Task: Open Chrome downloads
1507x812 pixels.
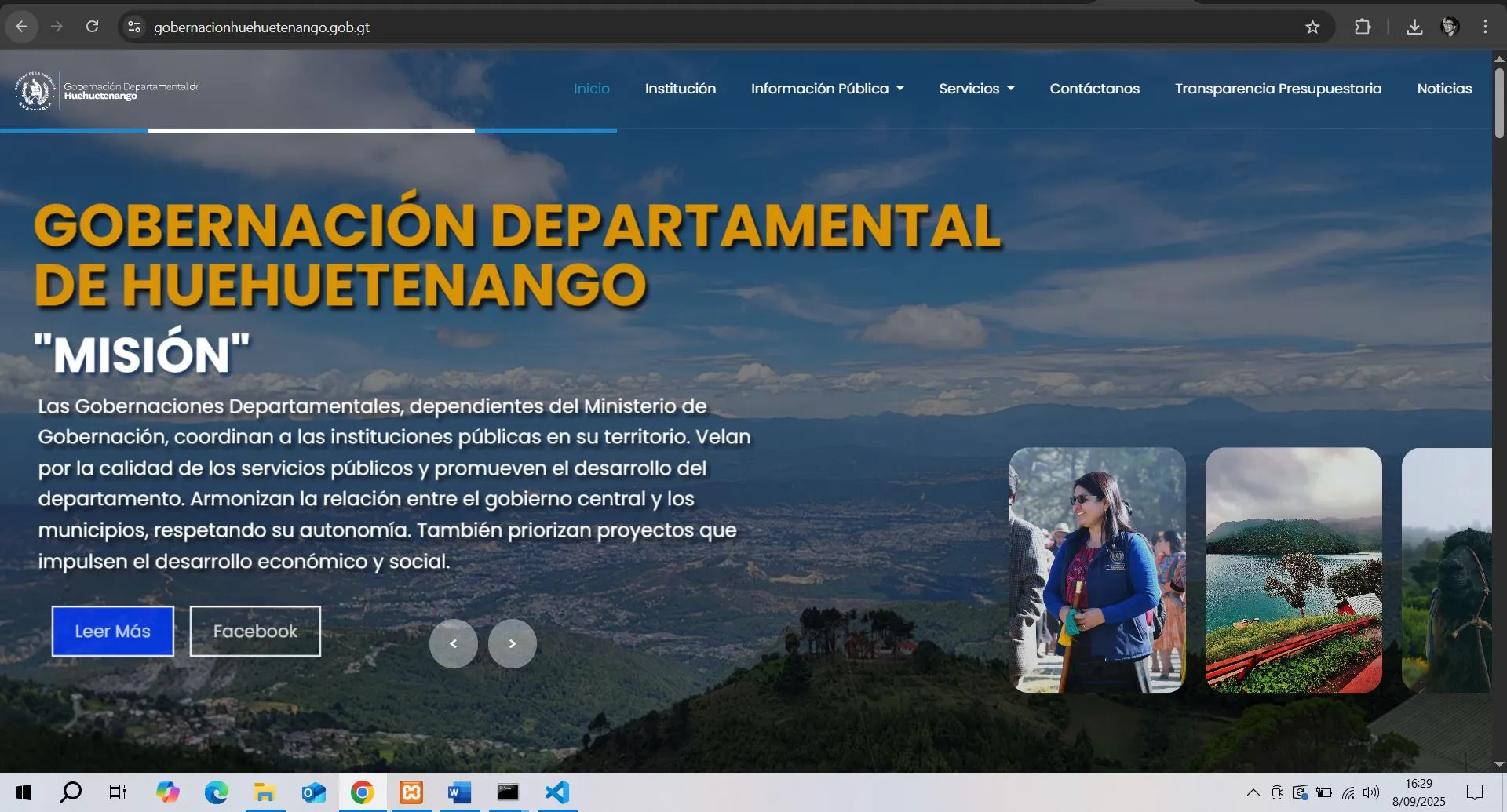Action: point(1415,26)
